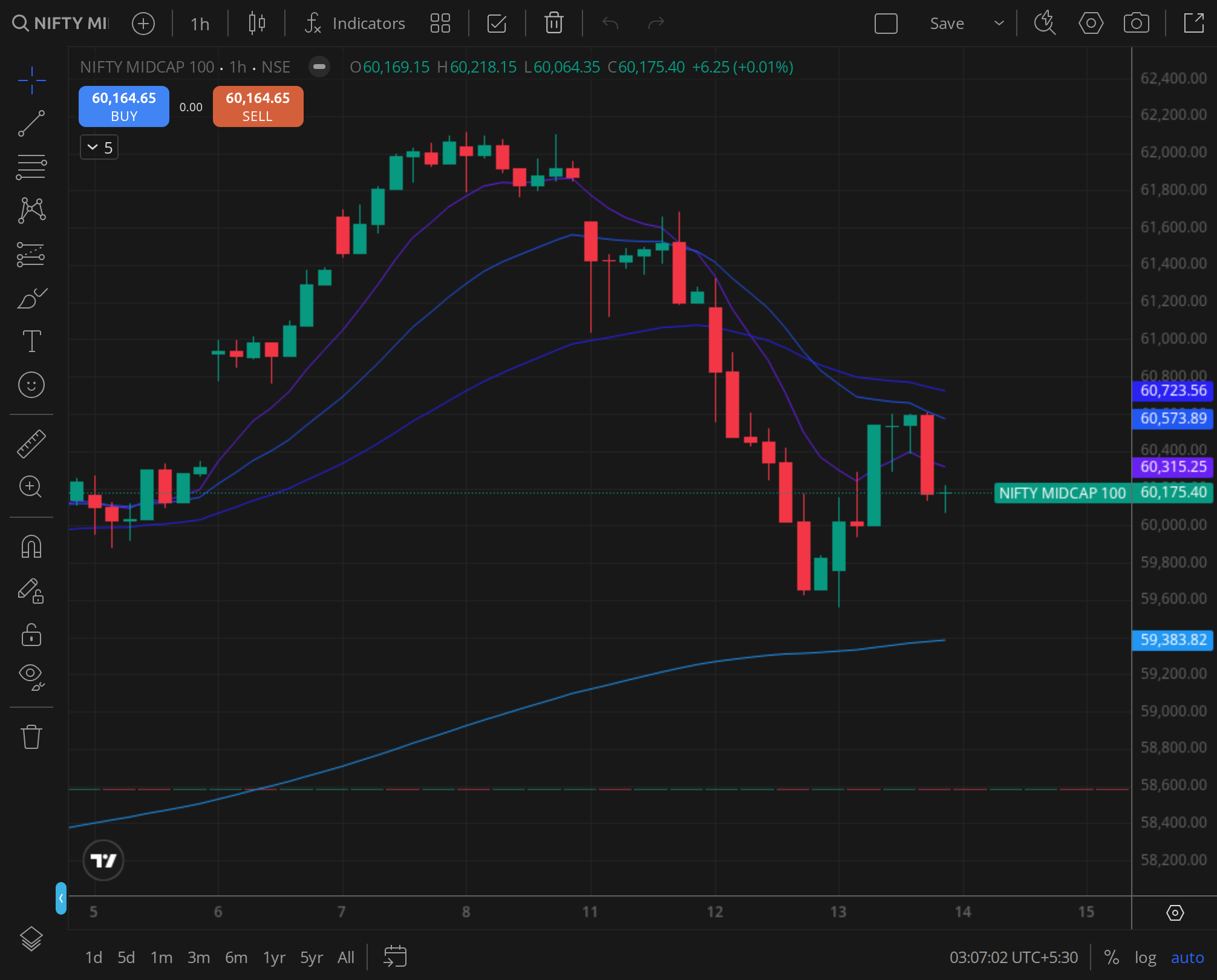This screenshot has width=1217, height=980.
Task: Click the NIFTY MIDCAP 100 price line label
Action: 1062,493
